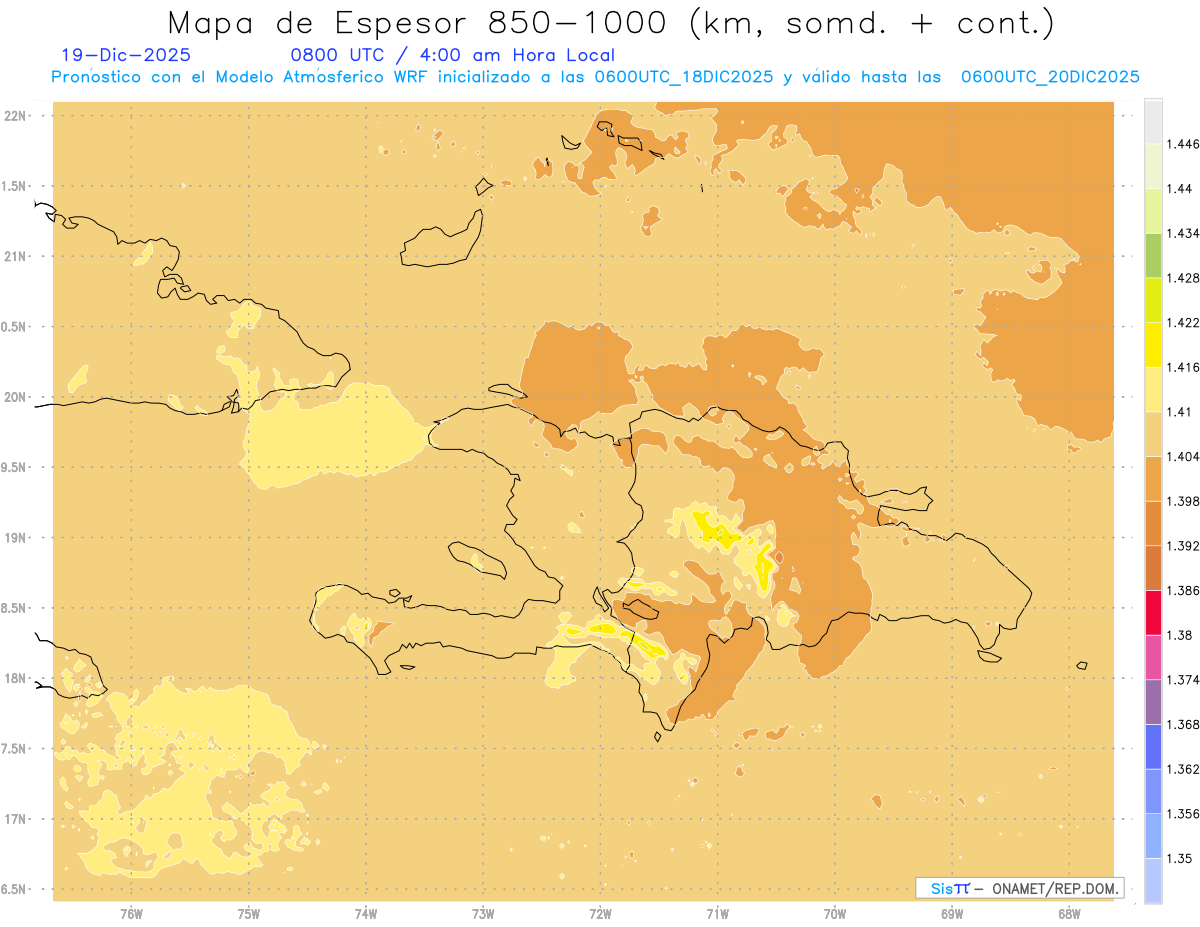Click the 74W longitude label
The height and width of the screenshot is (927, 1200).
[x=366, y=914]
